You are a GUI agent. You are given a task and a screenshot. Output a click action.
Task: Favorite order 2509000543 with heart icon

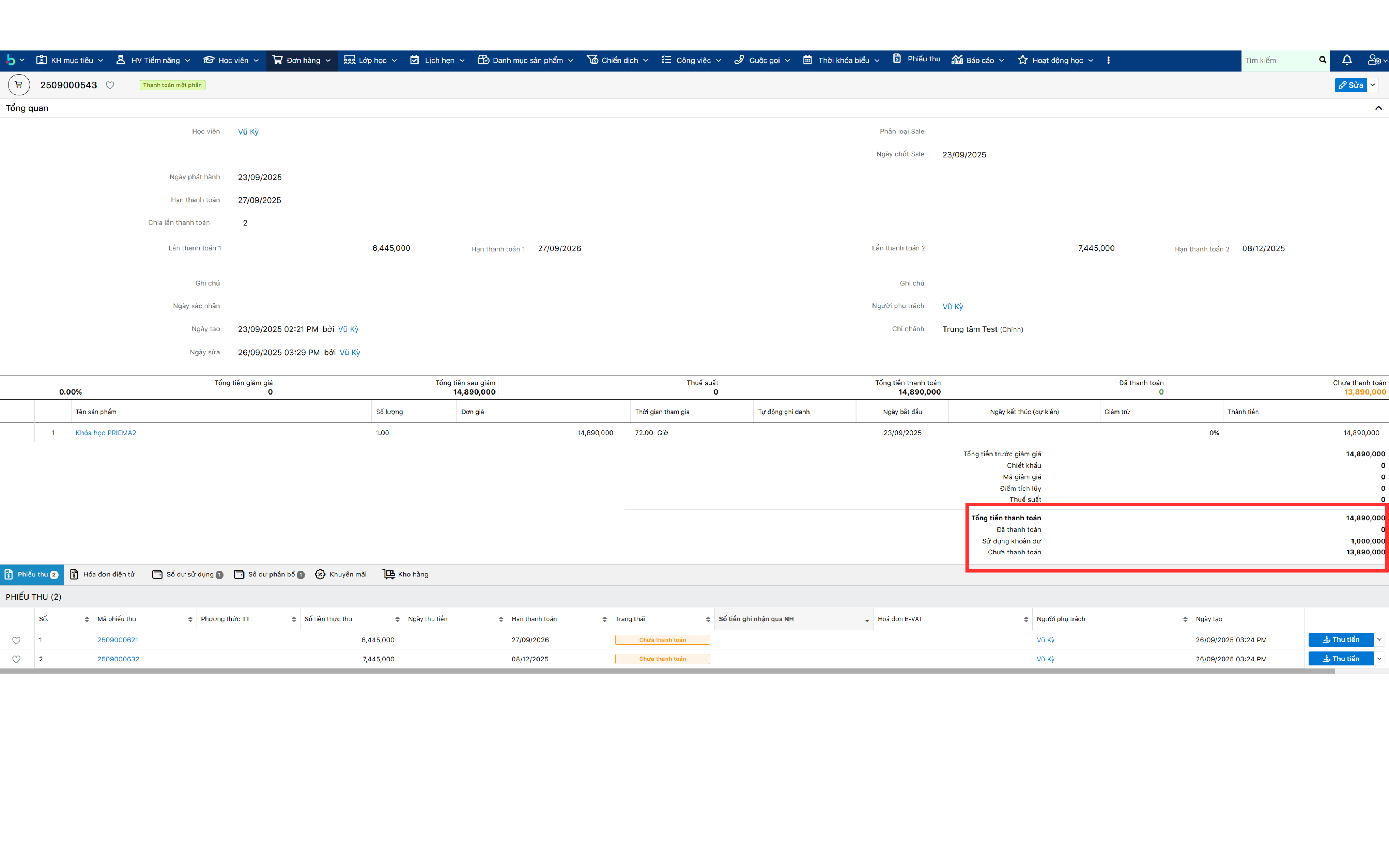pyautogui.click(x=110, y=85)
